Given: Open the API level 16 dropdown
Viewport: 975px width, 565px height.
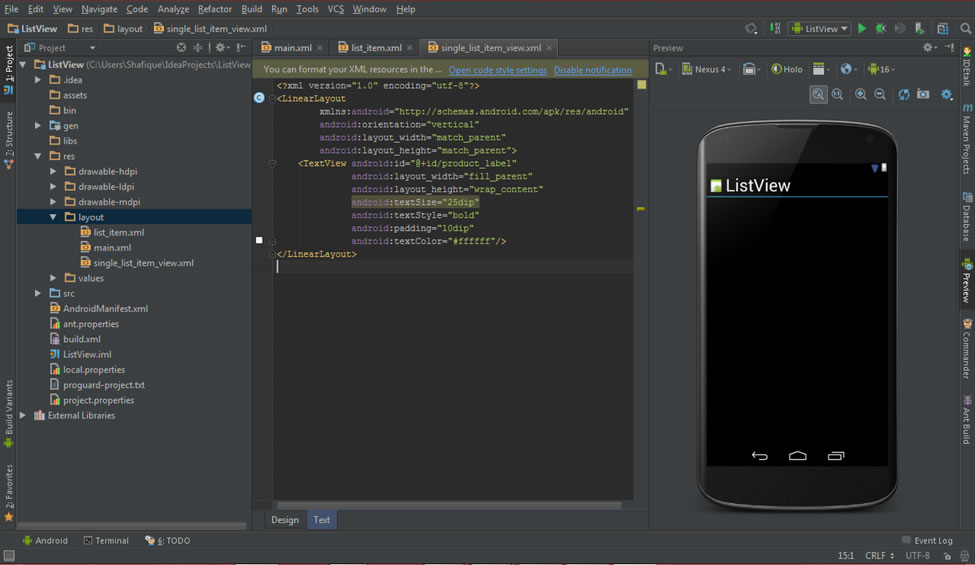Looking at the screenshot, I should (x=881, y=70).
